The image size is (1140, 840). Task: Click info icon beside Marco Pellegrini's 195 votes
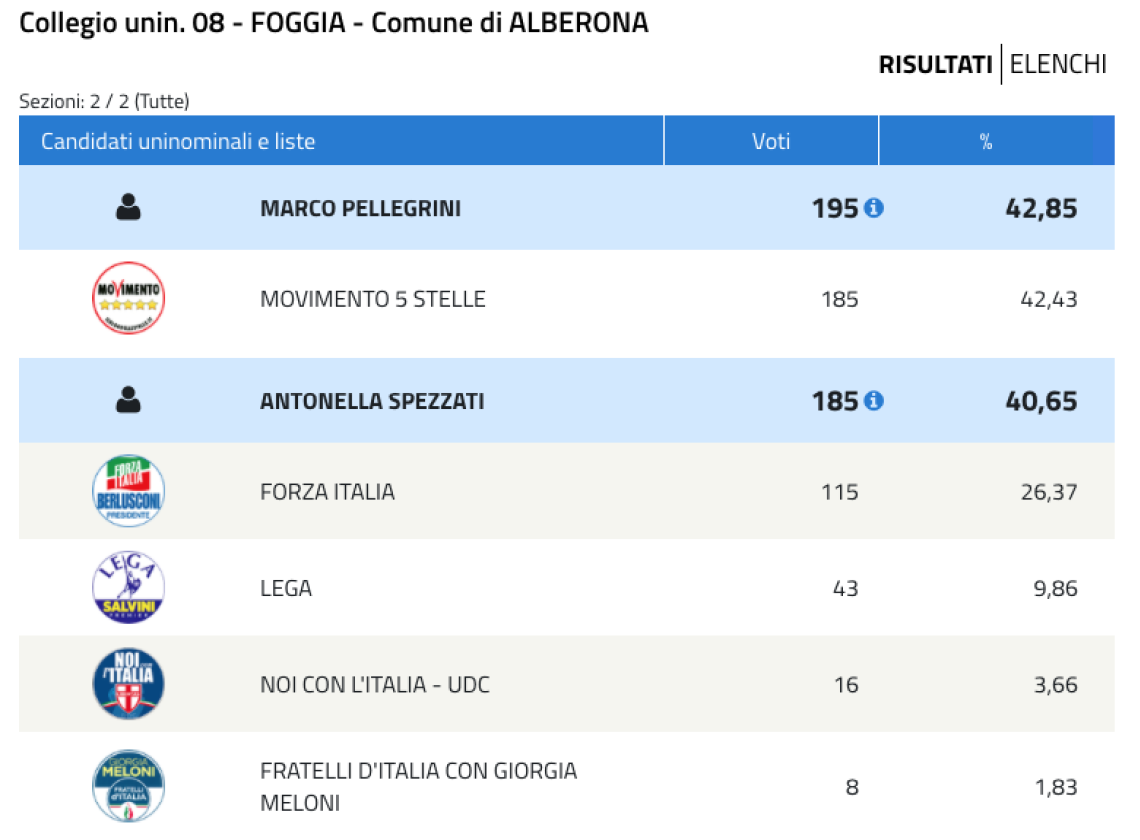pyautogui.click(x=874, y=208)
